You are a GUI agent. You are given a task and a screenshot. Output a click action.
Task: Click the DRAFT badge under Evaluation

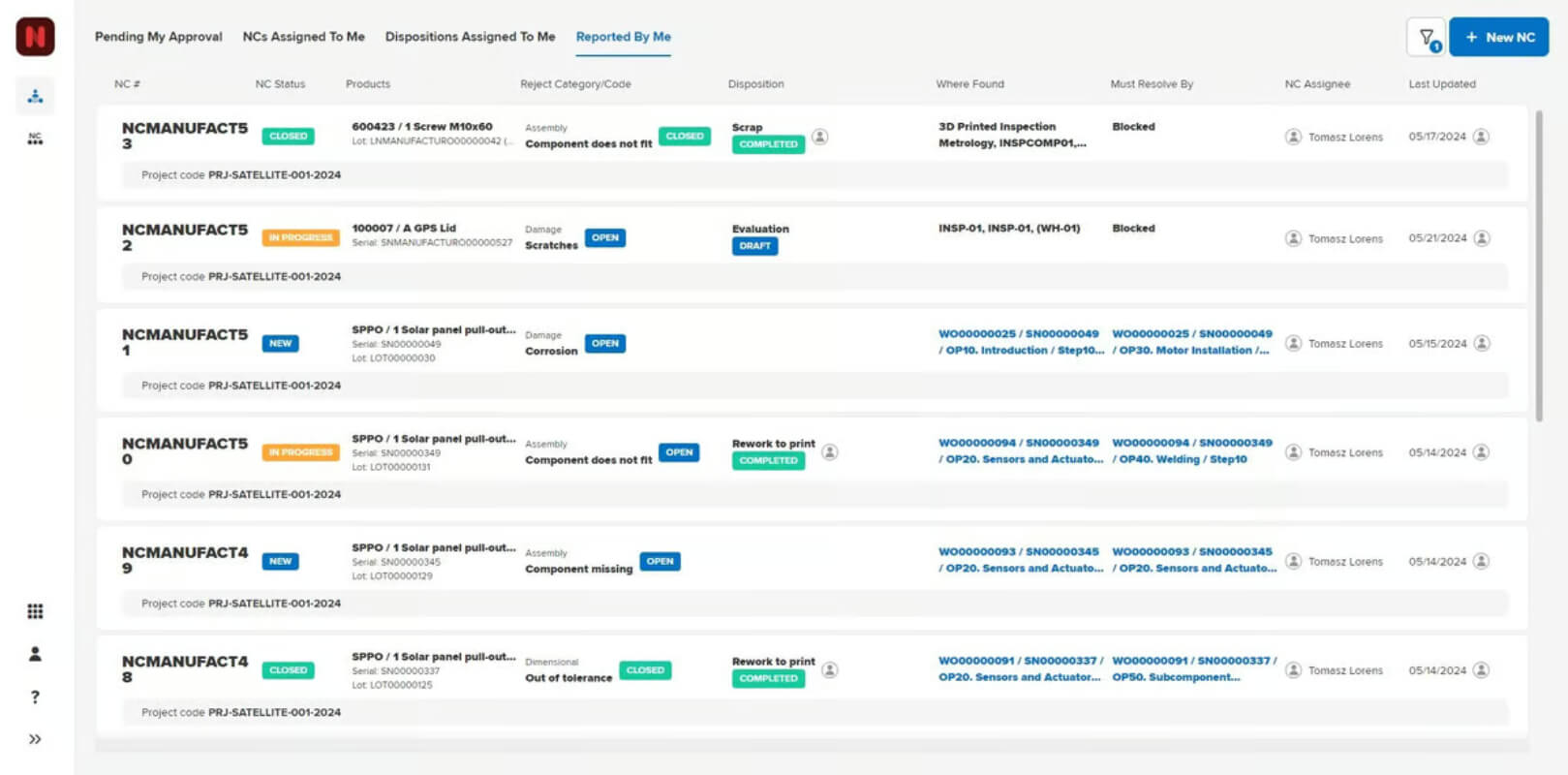754,246
